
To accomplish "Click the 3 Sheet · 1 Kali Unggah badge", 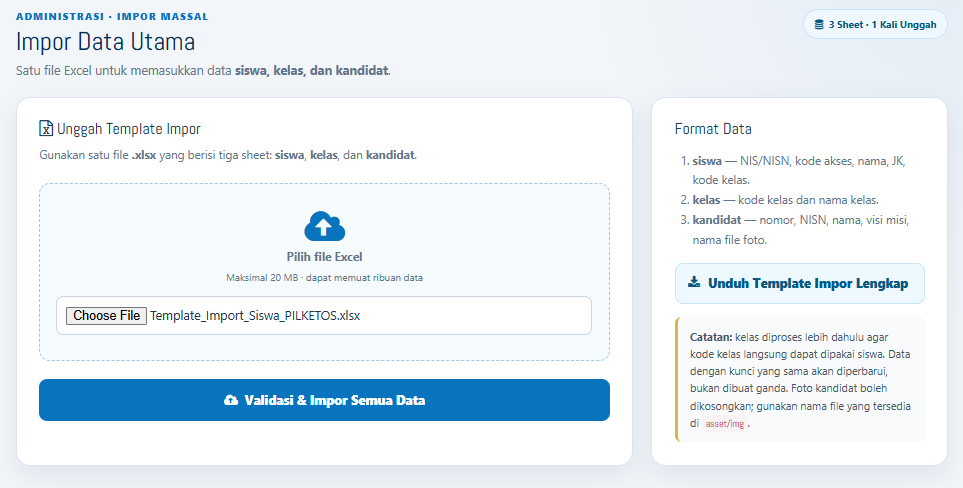I will point(875,25).
